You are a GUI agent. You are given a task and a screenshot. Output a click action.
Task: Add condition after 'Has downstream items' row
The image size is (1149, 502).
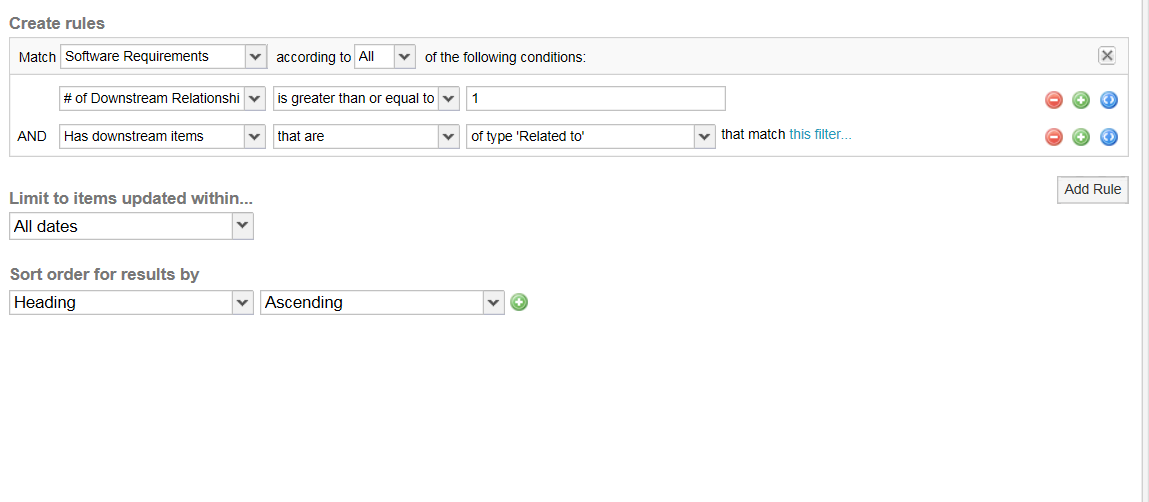[x=1081, y=136]
